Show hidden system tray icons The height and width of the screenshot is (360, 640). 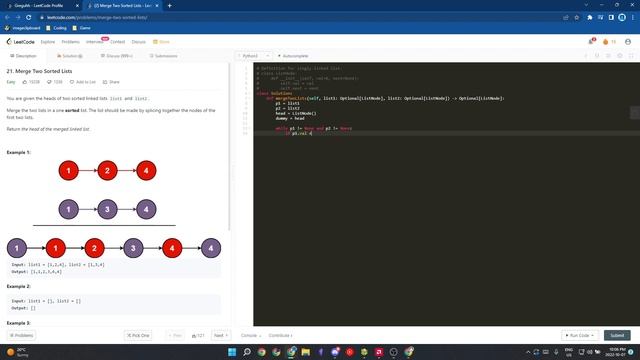(528, 352)
